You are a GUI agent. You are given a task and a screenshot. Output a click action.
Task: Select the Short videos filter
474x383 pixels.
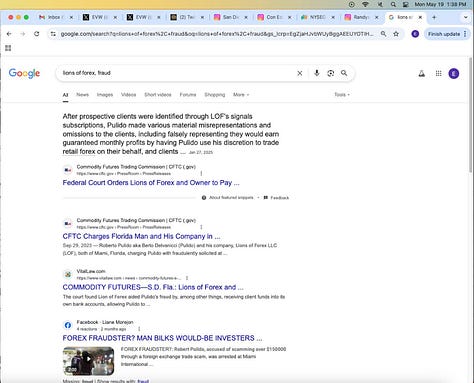tap(158, 95)
